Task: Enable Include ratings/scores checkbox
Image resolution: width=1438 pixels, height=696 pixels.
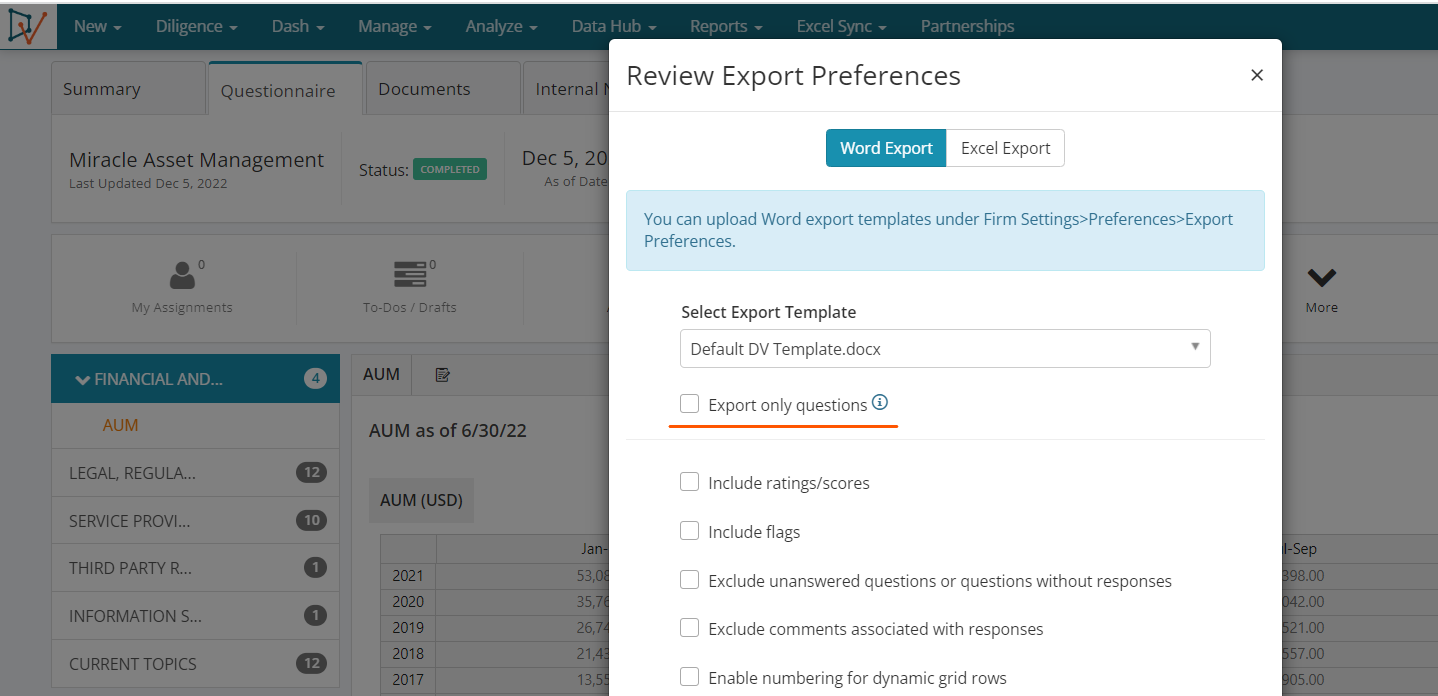Action: [689, 481]
